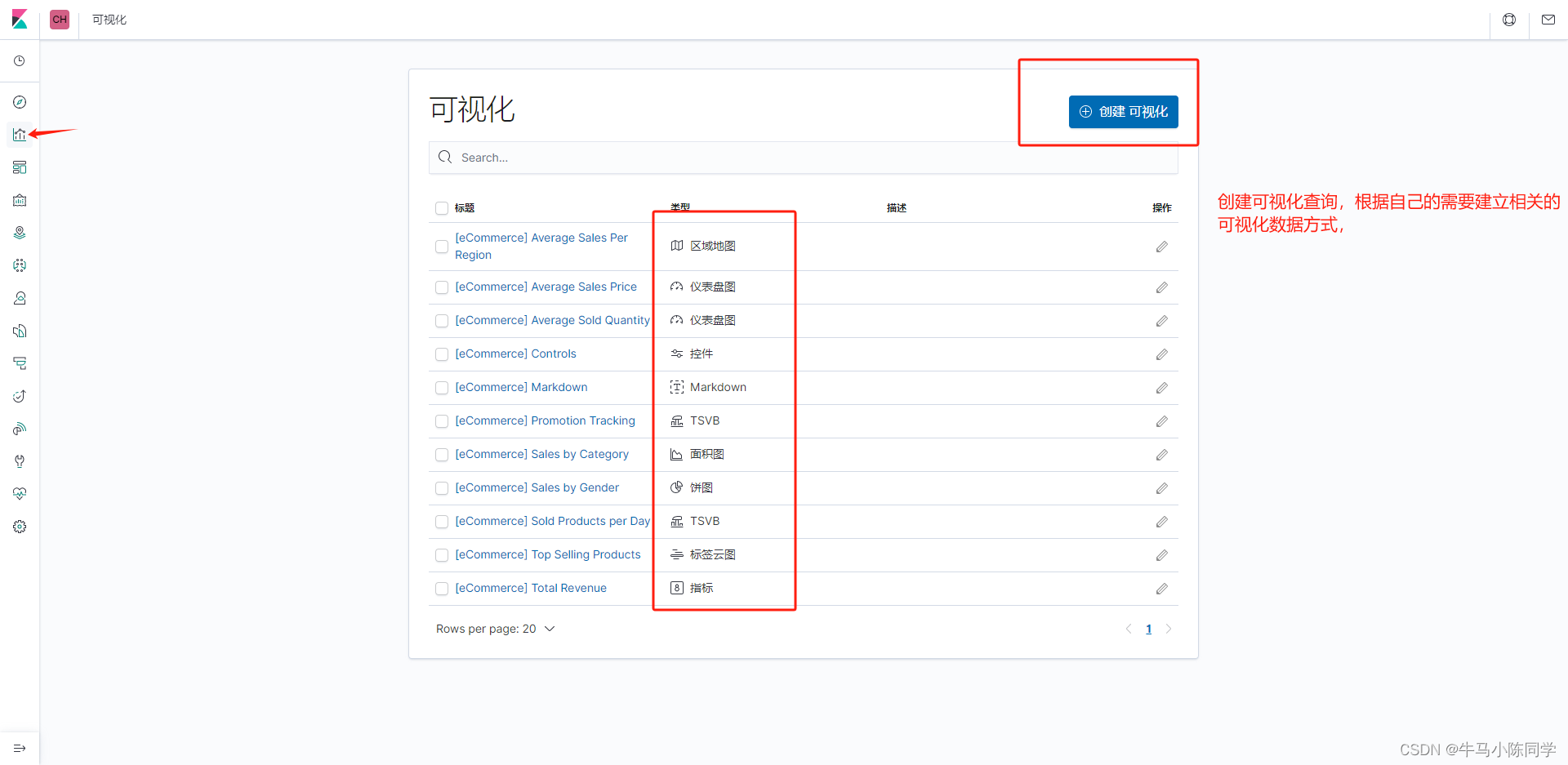1568x765 pixels.
Task: Expand the sidebar navigation at bottom
Action: (x=20, y=748)
